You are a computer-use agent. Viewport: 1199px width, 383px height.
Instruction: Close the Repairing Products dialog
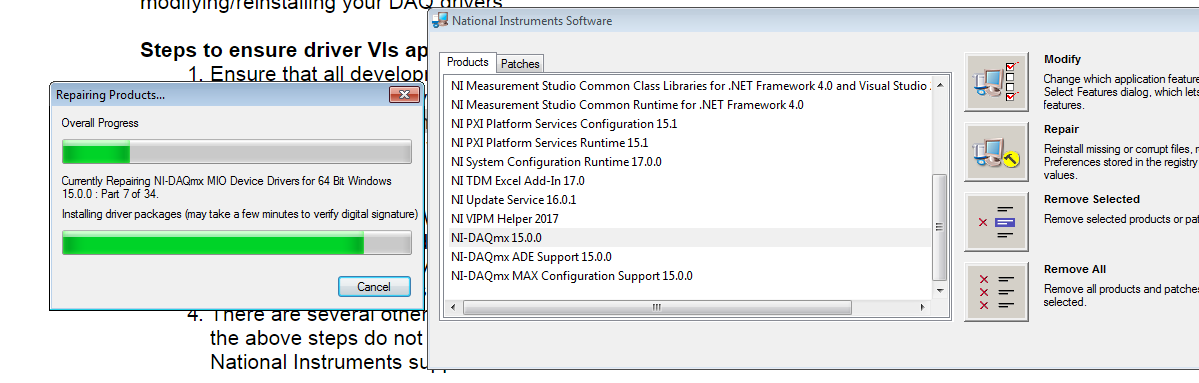pyautogui.click(x=404, y=95)
